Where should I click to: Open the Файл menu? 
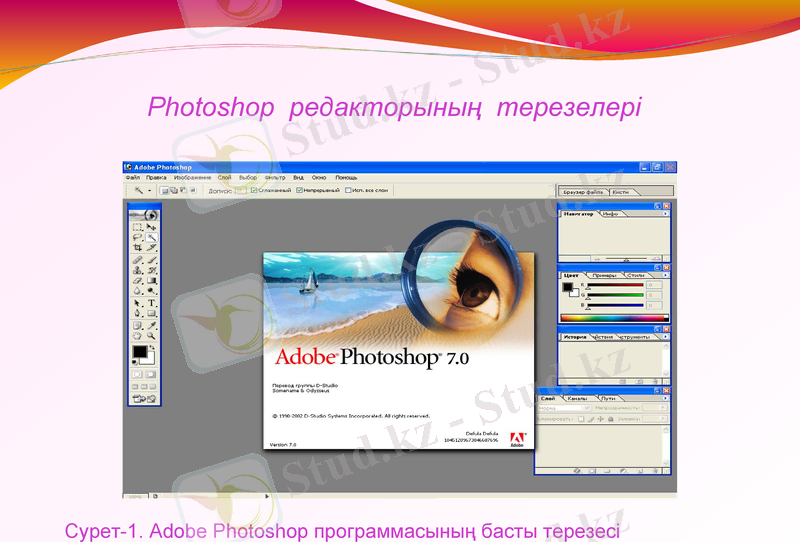point(133,178)
